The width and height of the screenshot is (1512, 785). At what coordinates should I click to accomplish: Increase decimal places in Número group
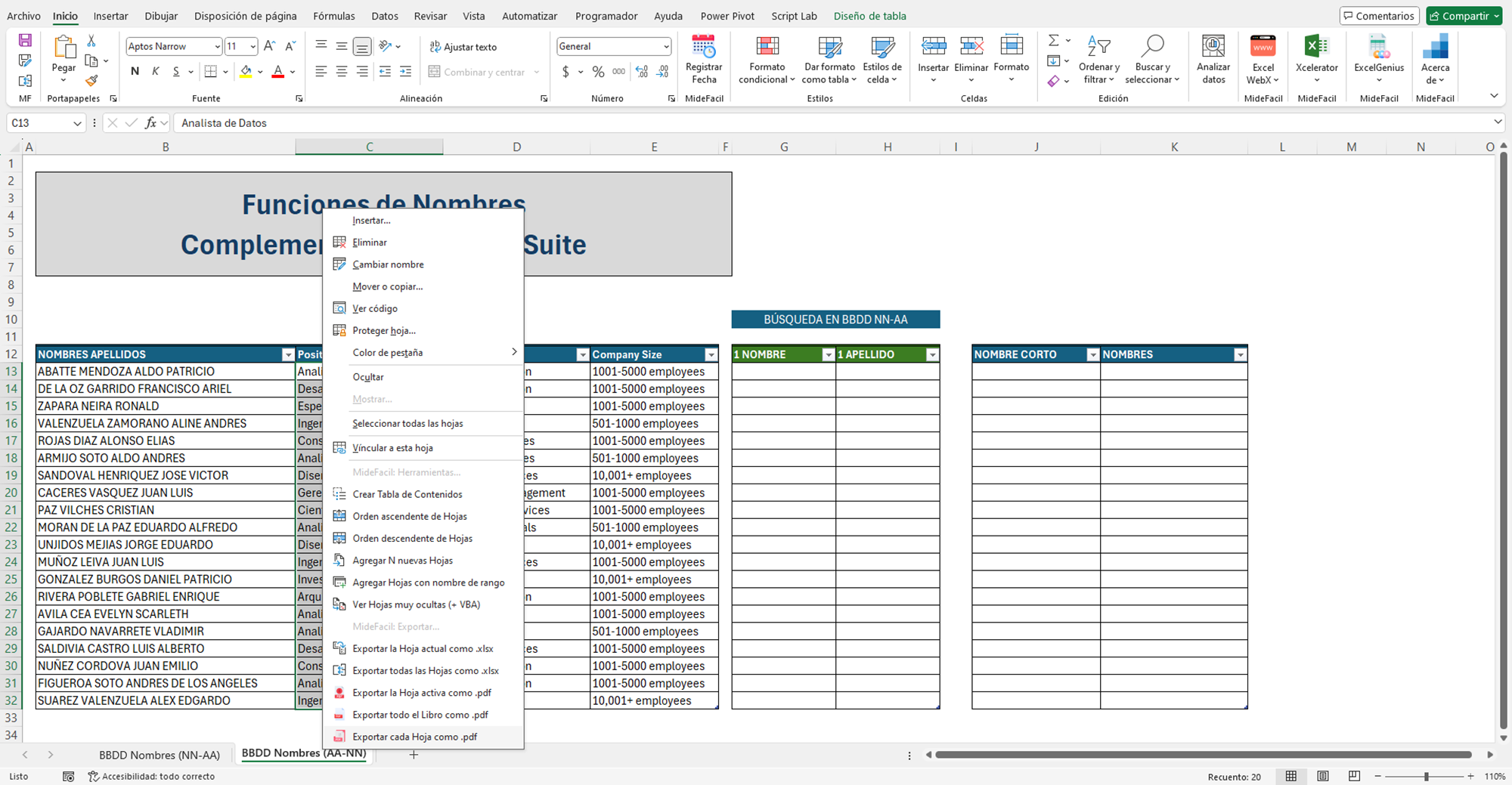(642, 72)
